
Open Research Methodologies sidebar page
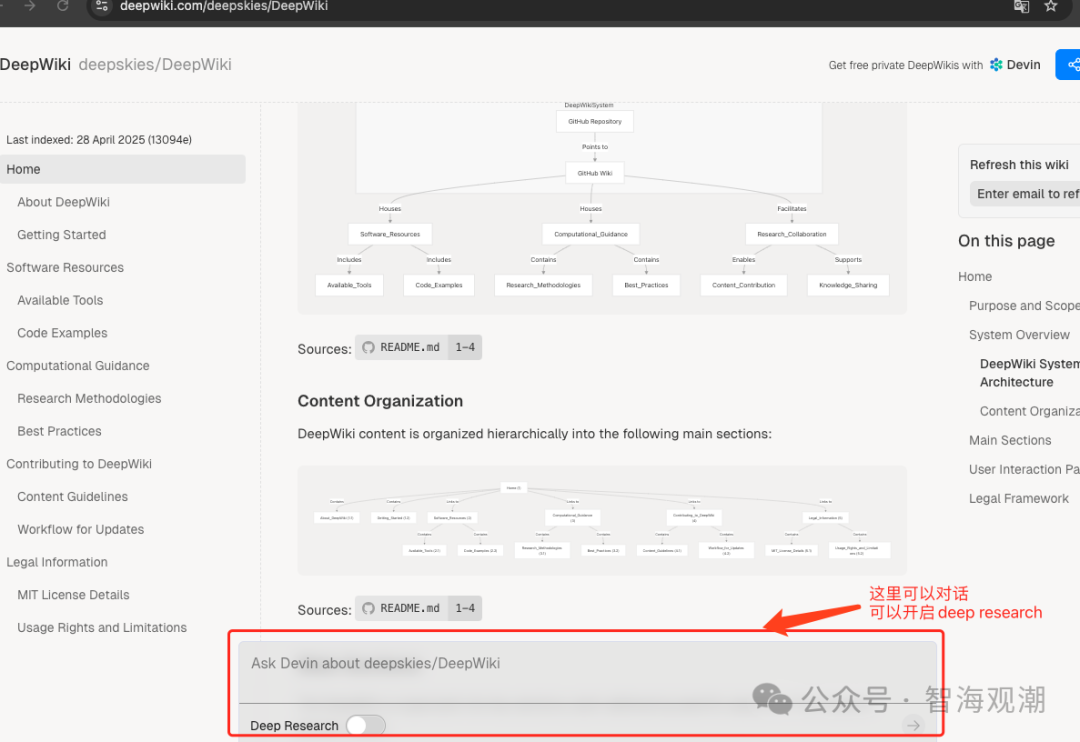(x=89, y=398)
